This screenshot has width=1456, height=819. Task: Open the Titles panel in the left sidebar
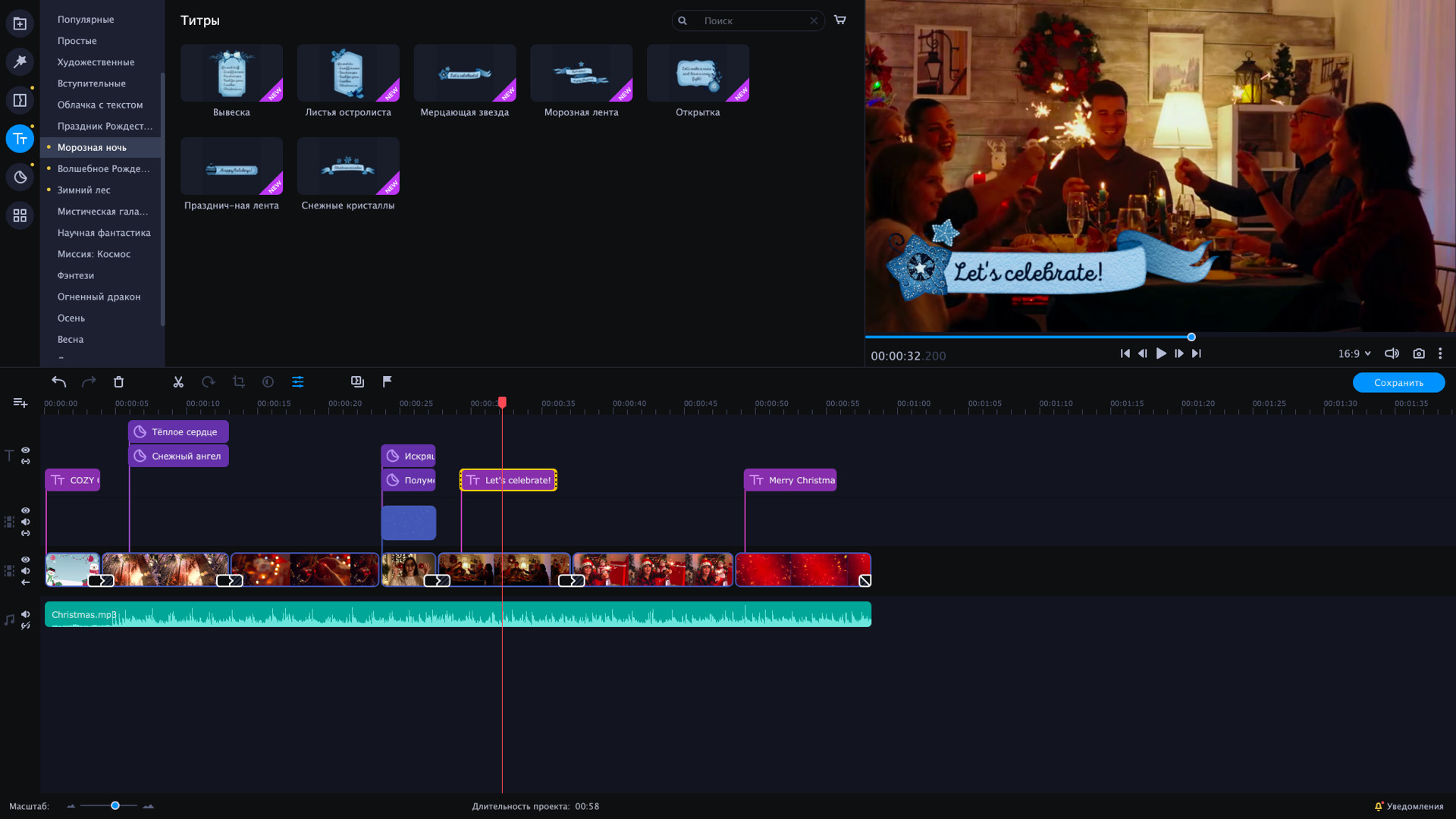tap(19, 139)
